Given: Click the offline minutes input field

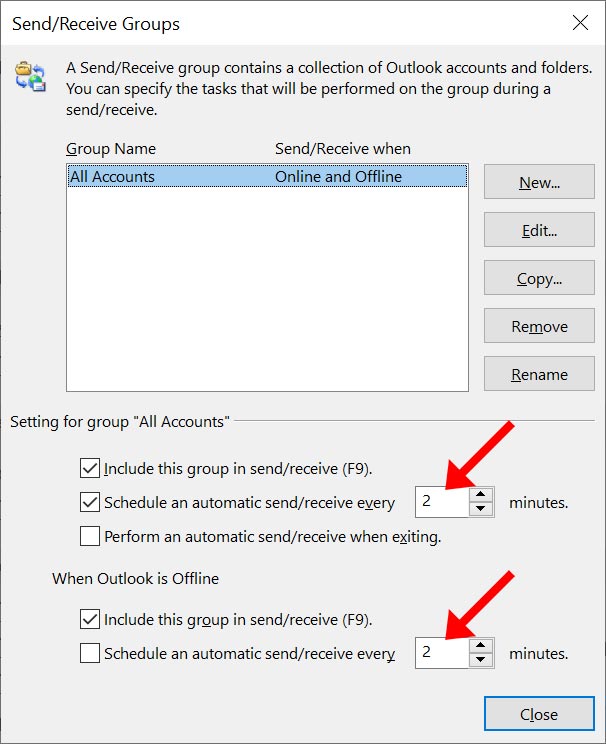Looking at the screenshot, I should 442,652.
